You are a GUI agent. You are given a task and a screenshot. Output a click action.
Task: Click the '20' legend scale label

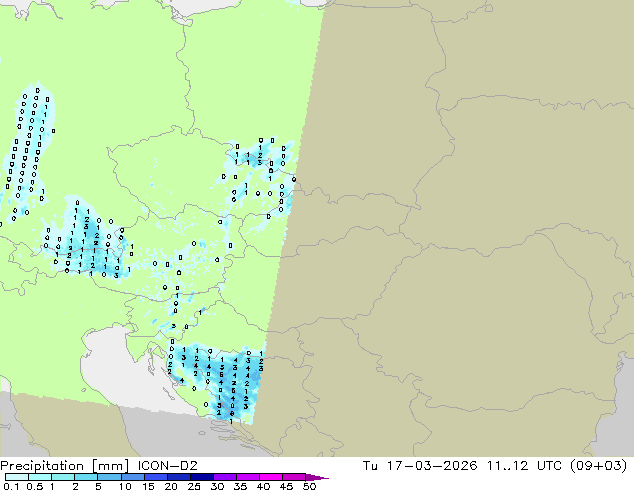[171, 486]
